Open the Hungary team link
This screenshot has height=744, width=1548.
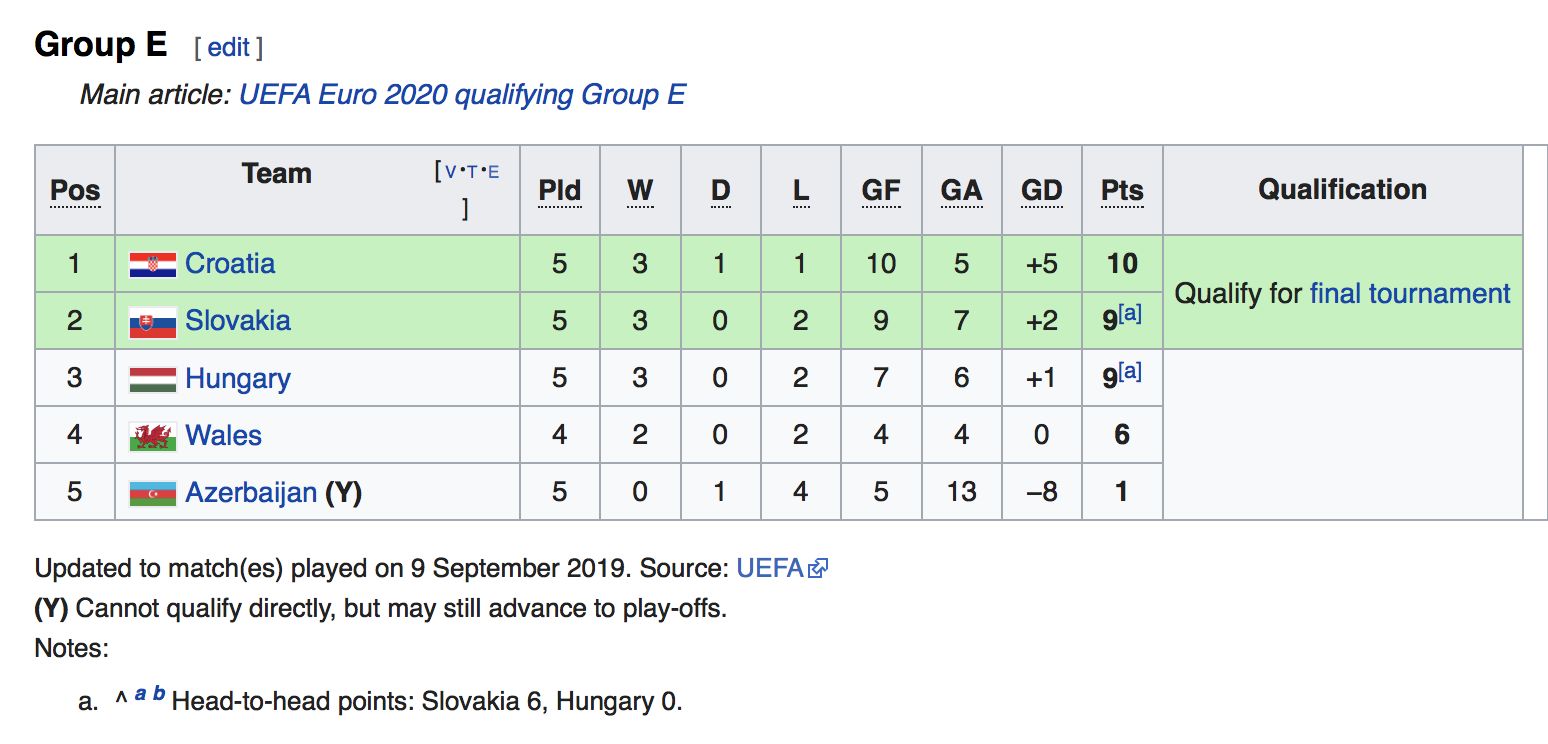tap(238, 379)
